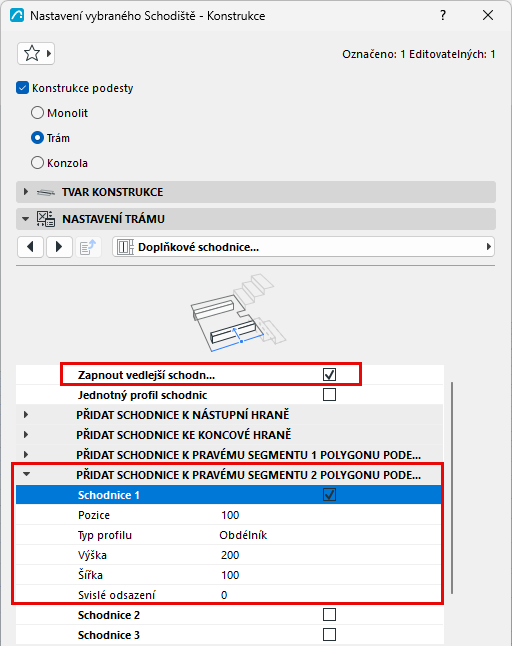Go to next settings page arrow

tap(59, 247)
